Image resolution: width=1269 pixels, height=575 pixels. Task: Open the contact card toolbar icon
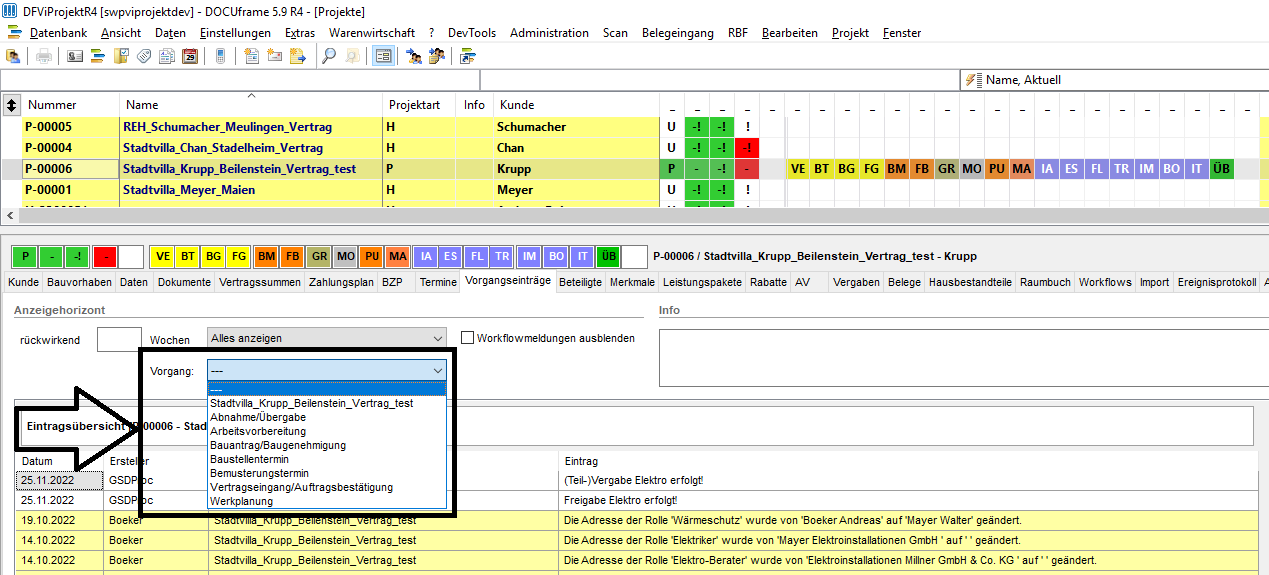tap(75, 56)
